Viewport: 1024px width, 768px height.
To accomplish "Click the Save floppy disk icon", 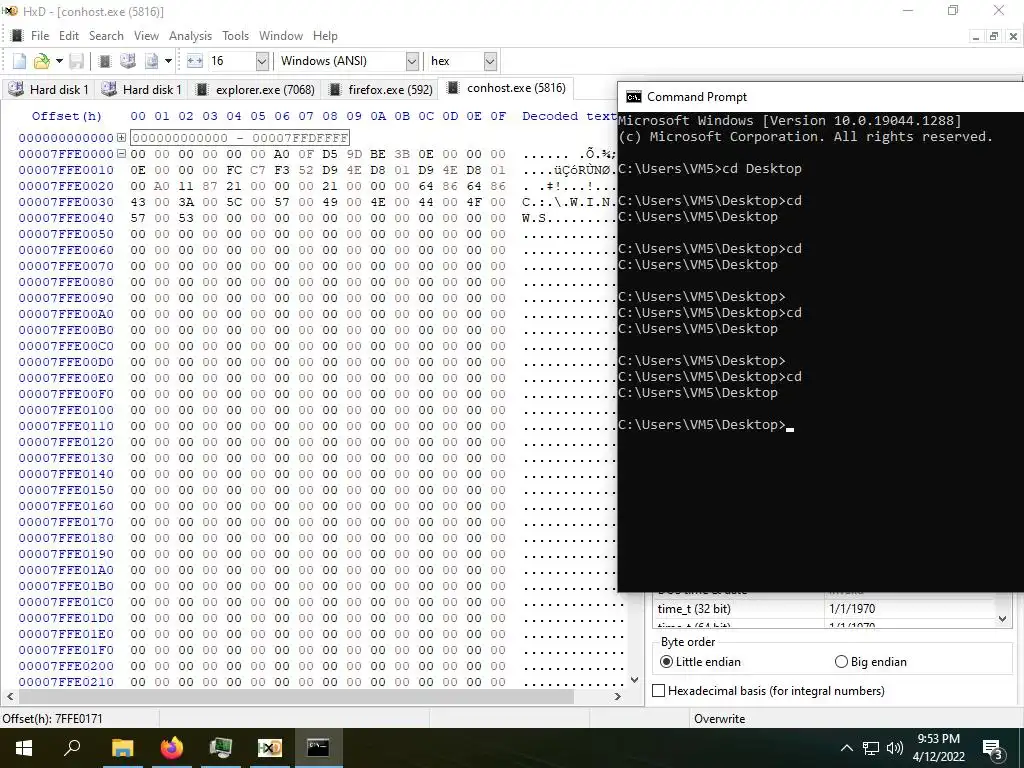I will coord(76,61).
